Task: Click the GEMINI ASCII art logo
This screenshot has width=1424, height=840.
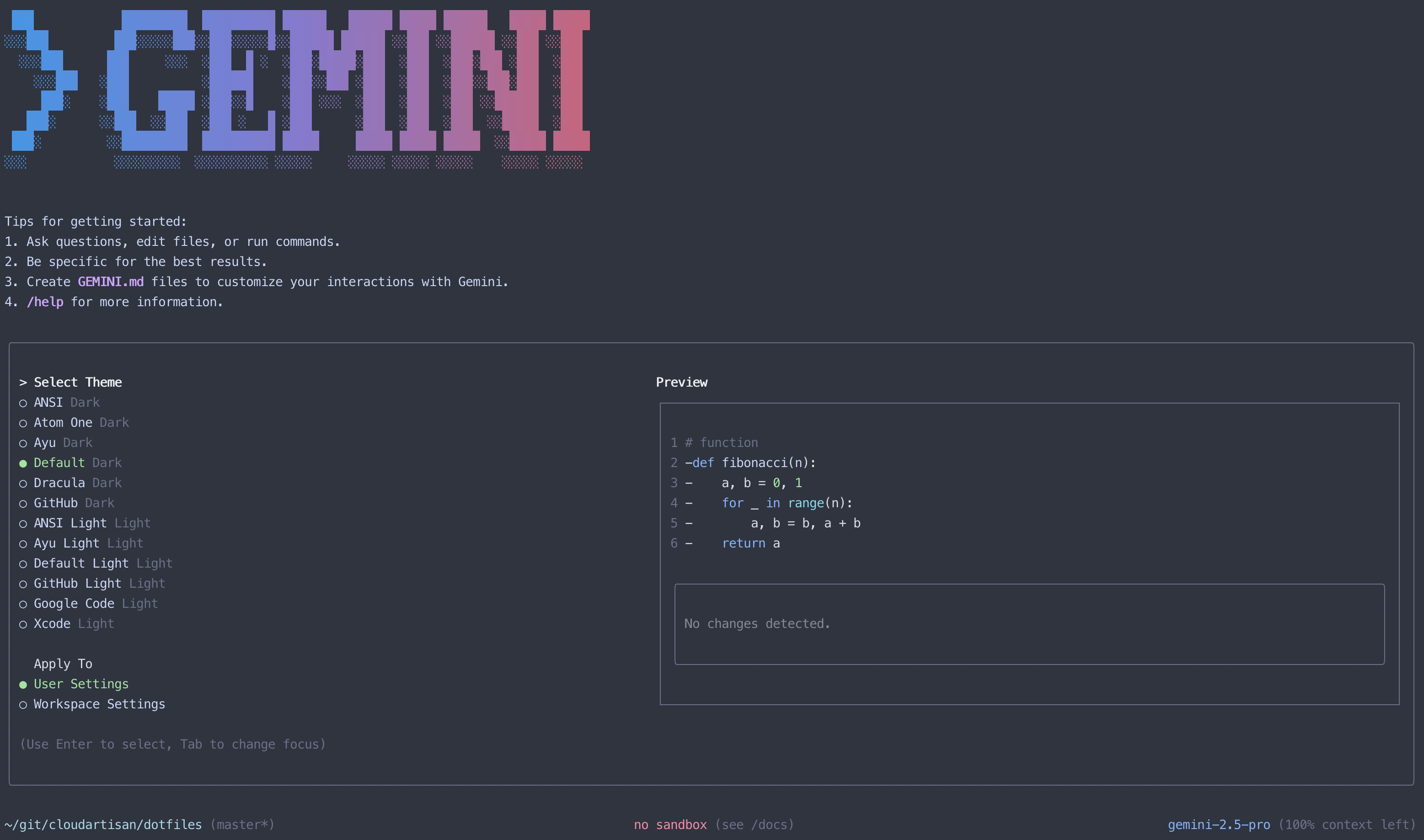Action: (x=297, y=90)
